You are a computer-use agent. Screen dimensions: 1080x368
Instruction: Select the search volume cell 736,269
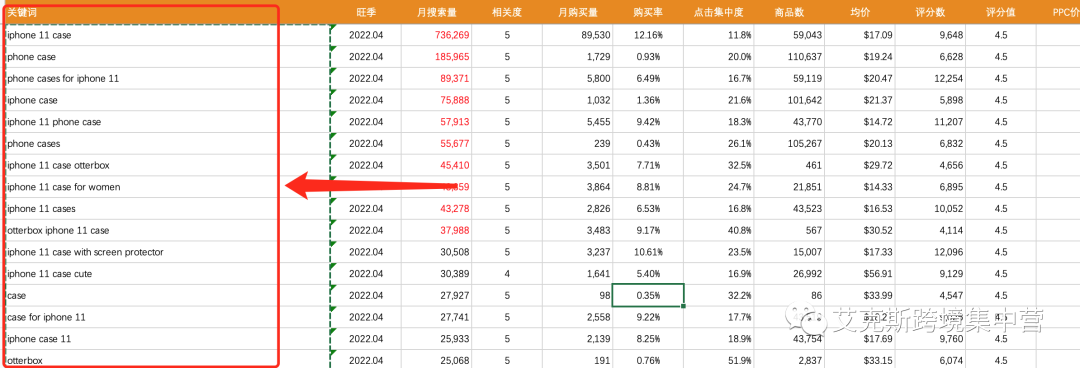pos(437,35)
